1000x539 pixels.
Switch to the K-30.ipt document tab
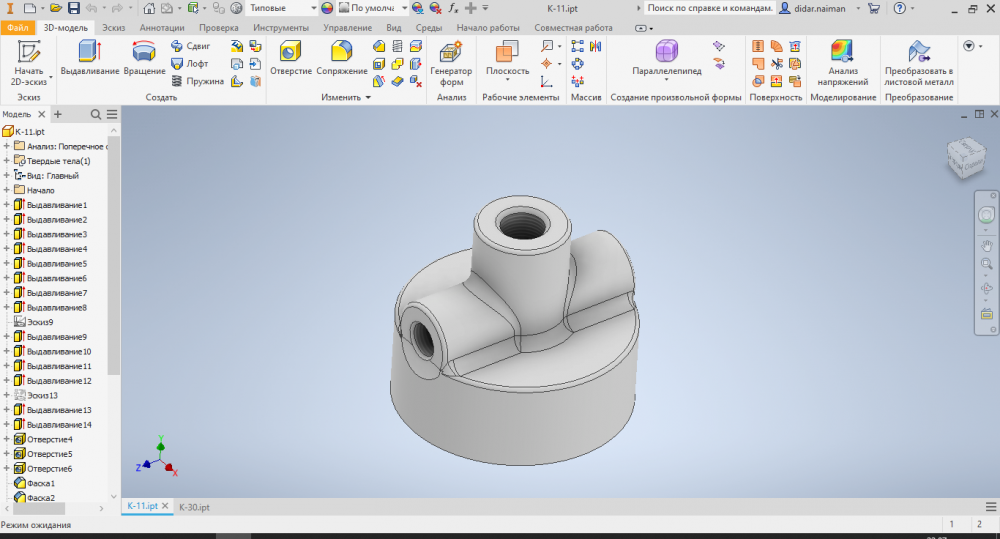point(194,507)
